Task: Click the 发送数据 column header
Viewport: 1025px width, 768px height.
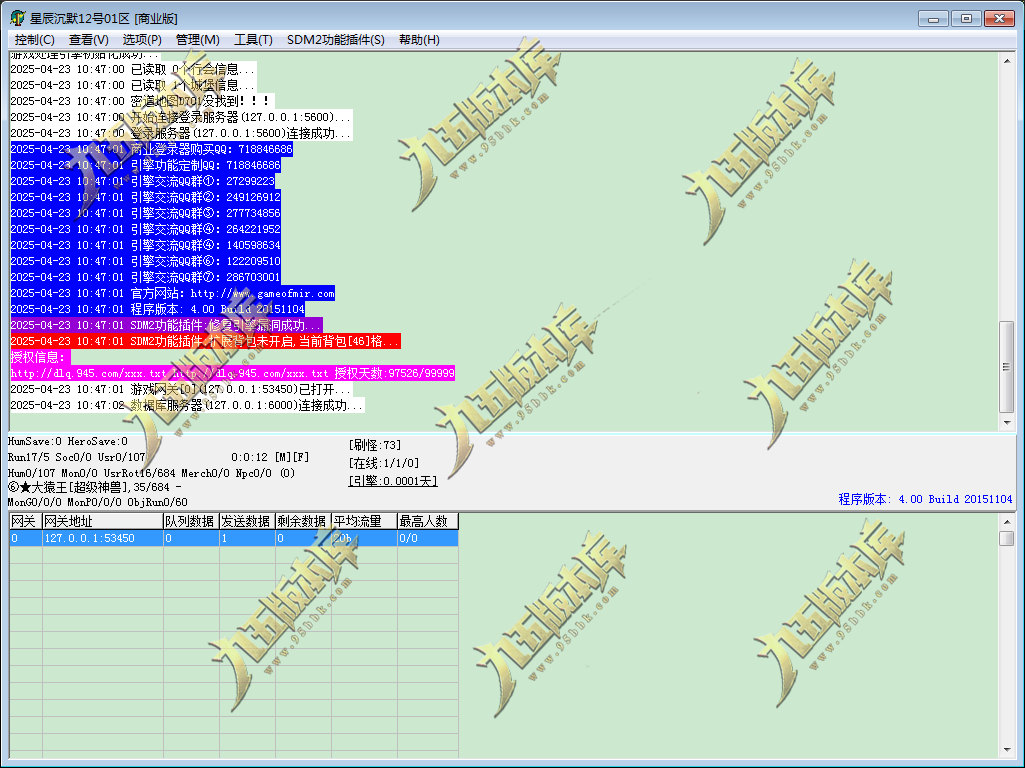Action: pos(246,521)
